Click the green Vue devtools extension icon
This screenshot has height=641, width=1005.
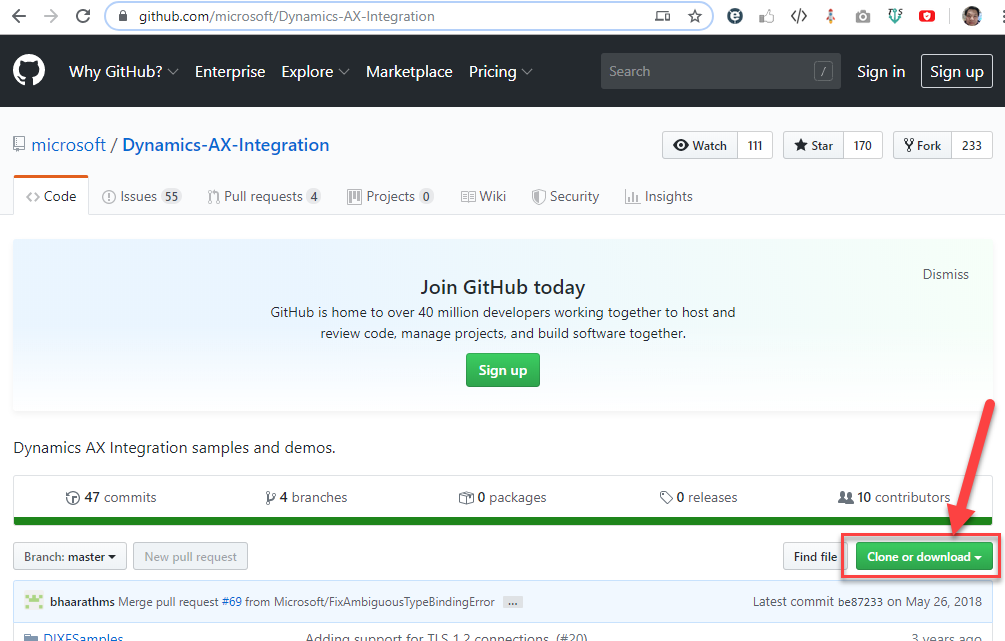point(895,16)
